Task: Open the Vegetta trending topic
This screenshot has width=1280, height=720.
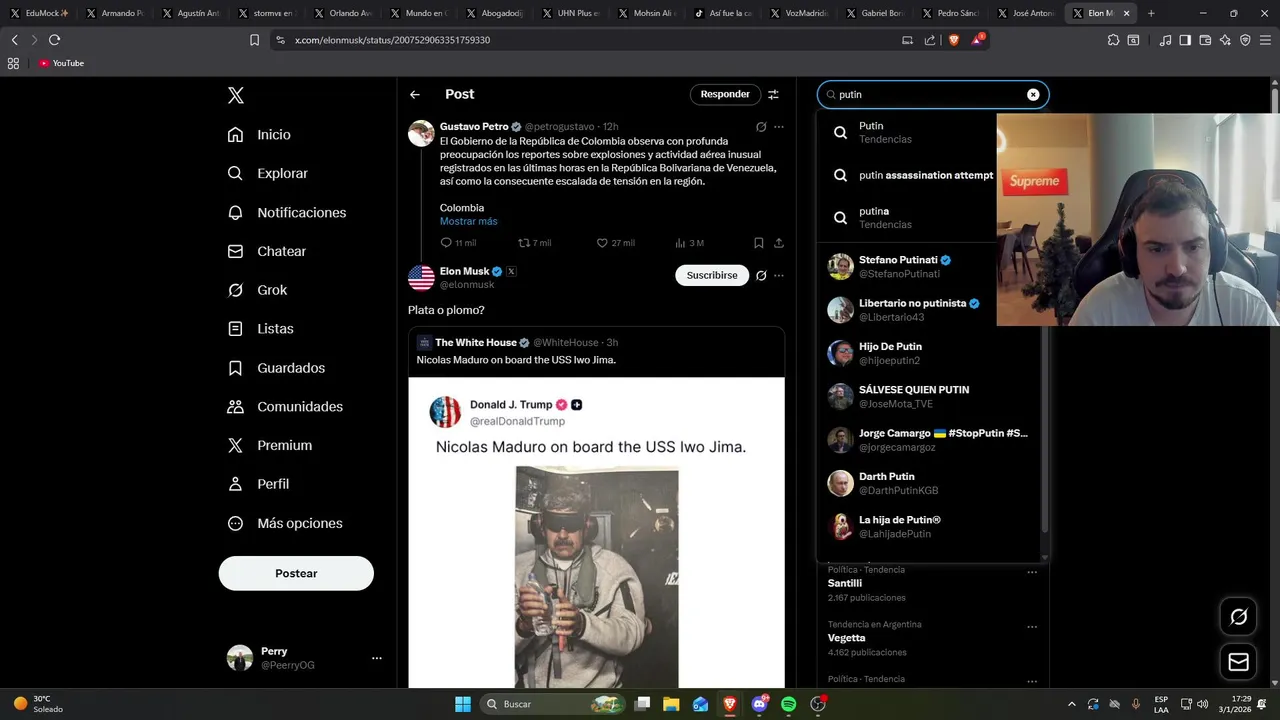Action: click(x=847, y=638)
